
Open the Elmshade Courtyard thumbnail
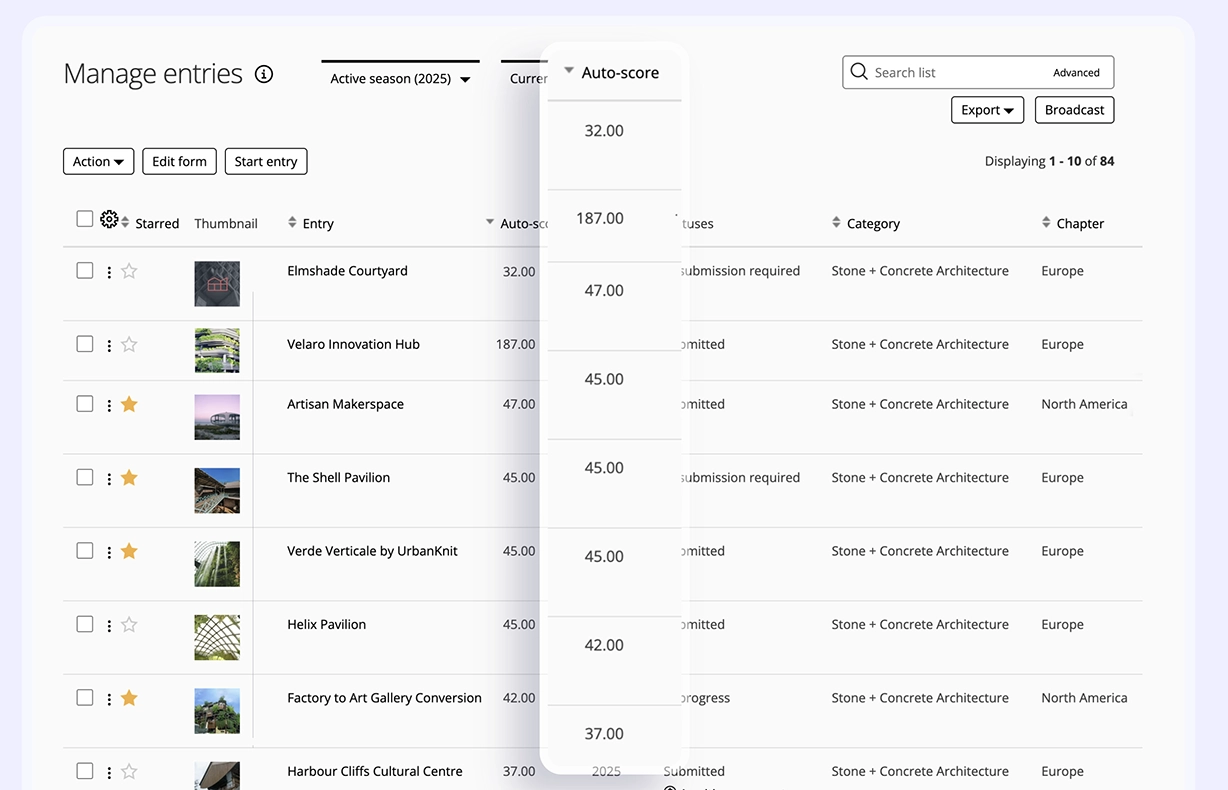(x=217, y=284)
